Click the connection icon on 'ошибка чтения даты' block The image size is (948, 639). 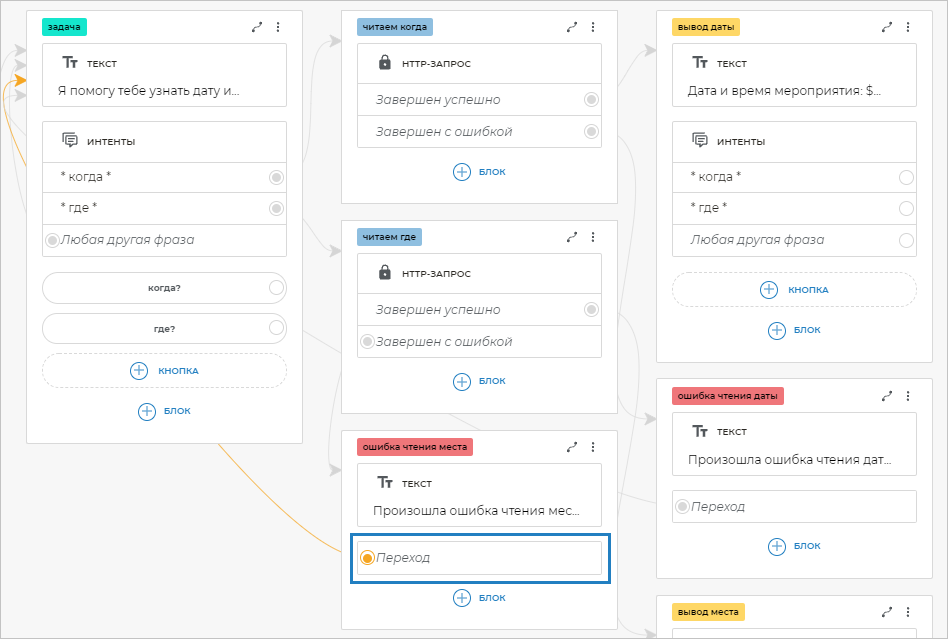pyautogui.click(x=887, y=396)
